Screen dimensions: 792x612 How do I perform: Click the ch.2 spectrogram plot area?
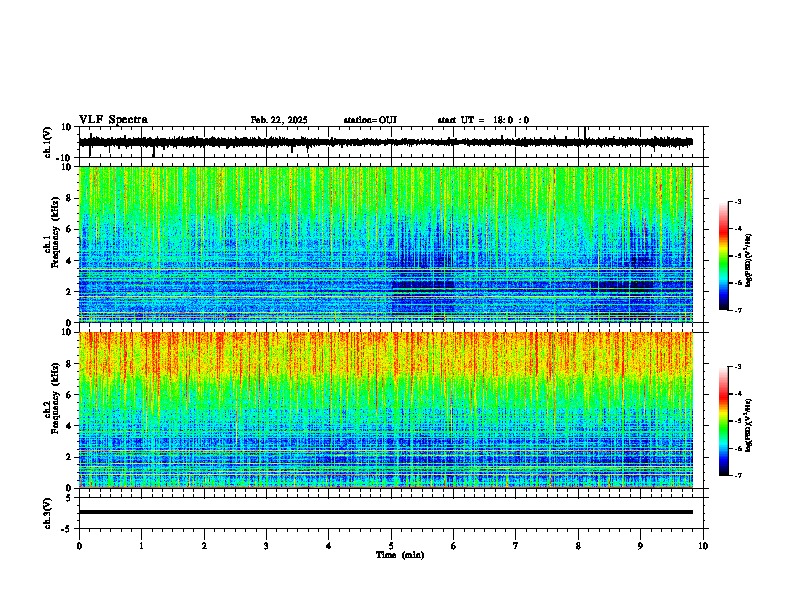click(x=386, y=410)
